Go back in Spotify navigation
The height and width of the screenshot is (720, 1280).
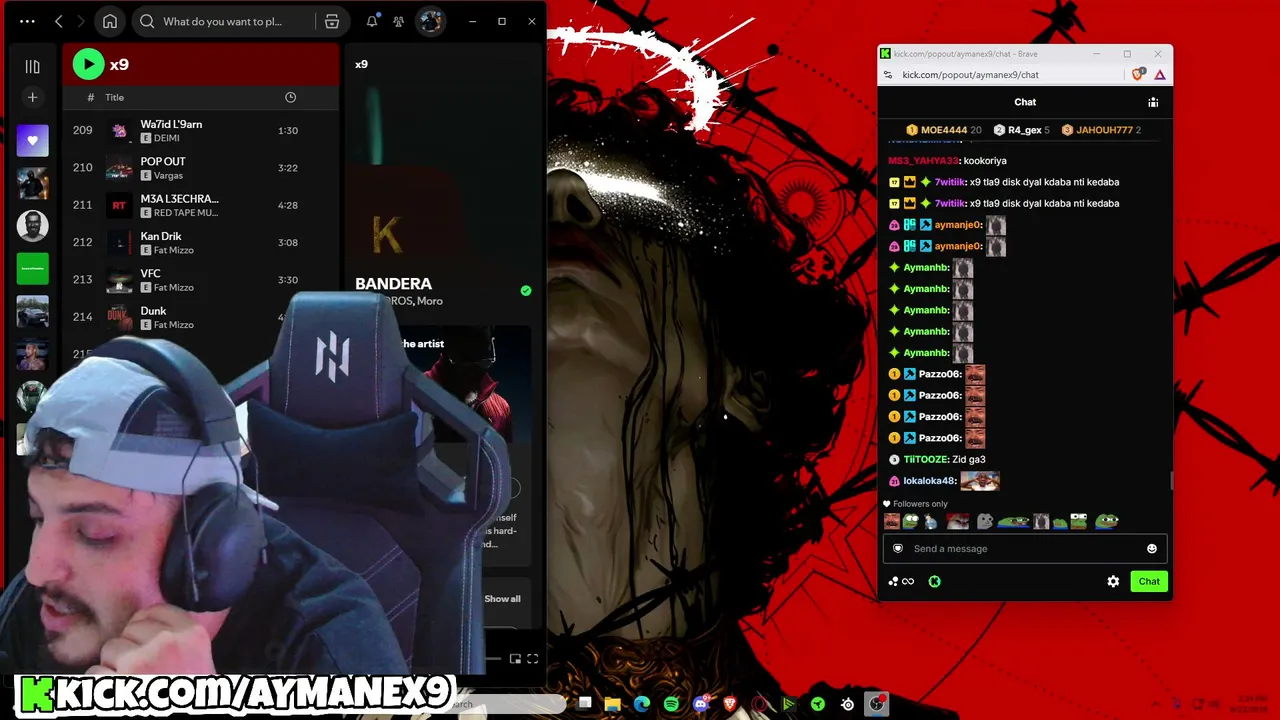tap(59, 21)
